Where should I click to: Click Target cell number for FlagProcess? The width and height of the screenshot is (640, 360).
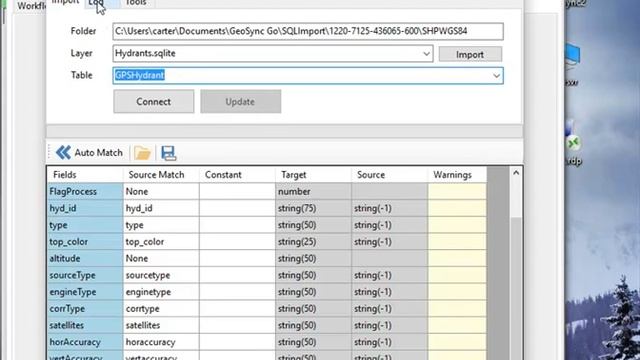(313, 191)
